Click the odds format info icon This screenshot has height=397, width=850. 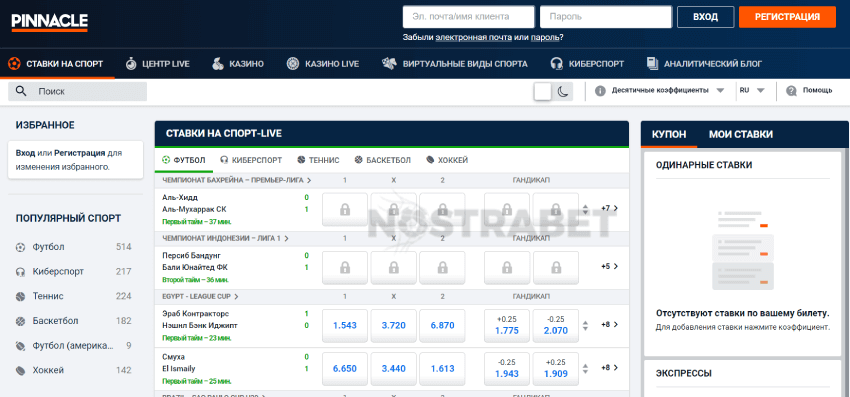pyautogui.click(x=600, y=91)
